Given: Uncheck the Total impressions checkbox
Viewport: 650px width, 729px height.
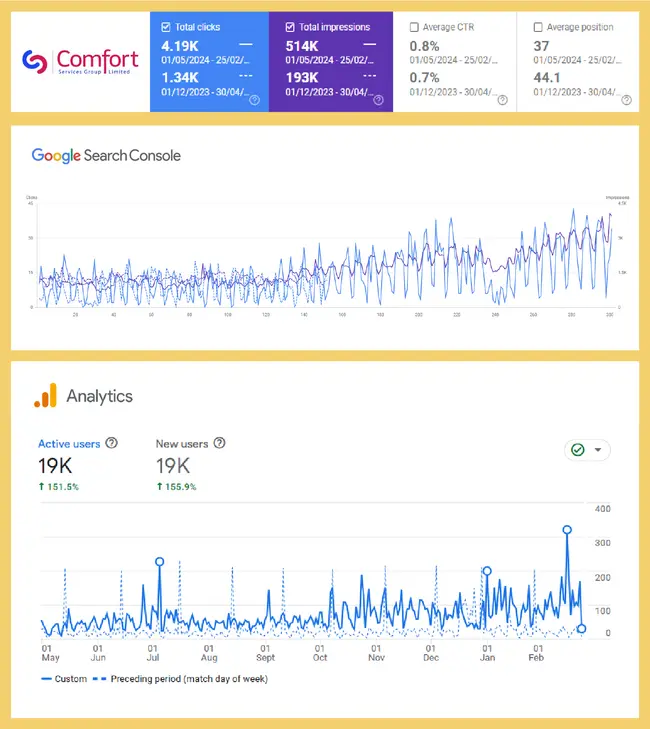Looking at the screenshot, I should point(290,27).
